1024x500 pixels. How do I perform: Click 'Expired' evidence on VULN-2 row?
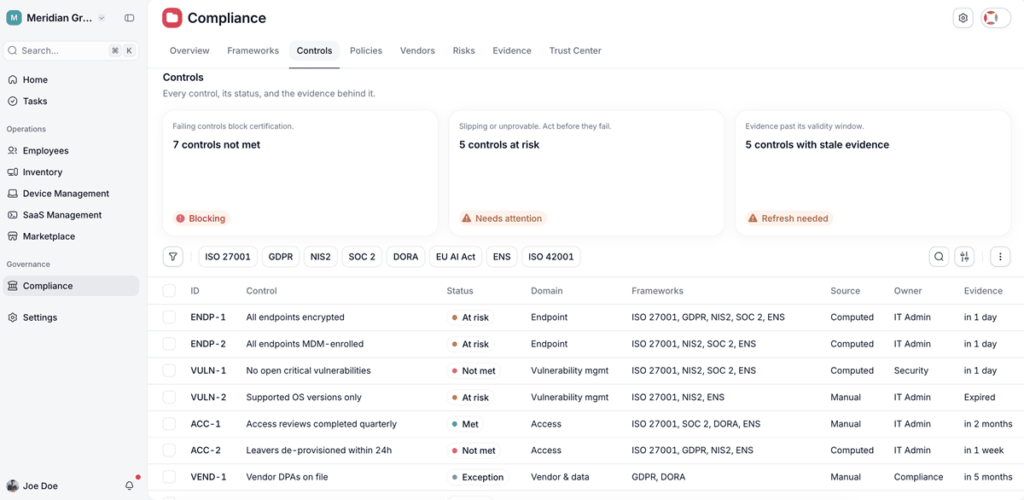(x=980, y=397)
